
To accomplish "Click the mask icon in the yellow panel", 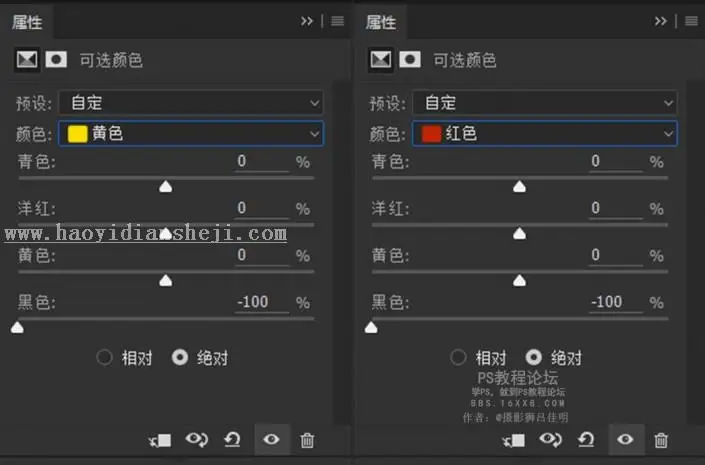I will tap(56, 59).
